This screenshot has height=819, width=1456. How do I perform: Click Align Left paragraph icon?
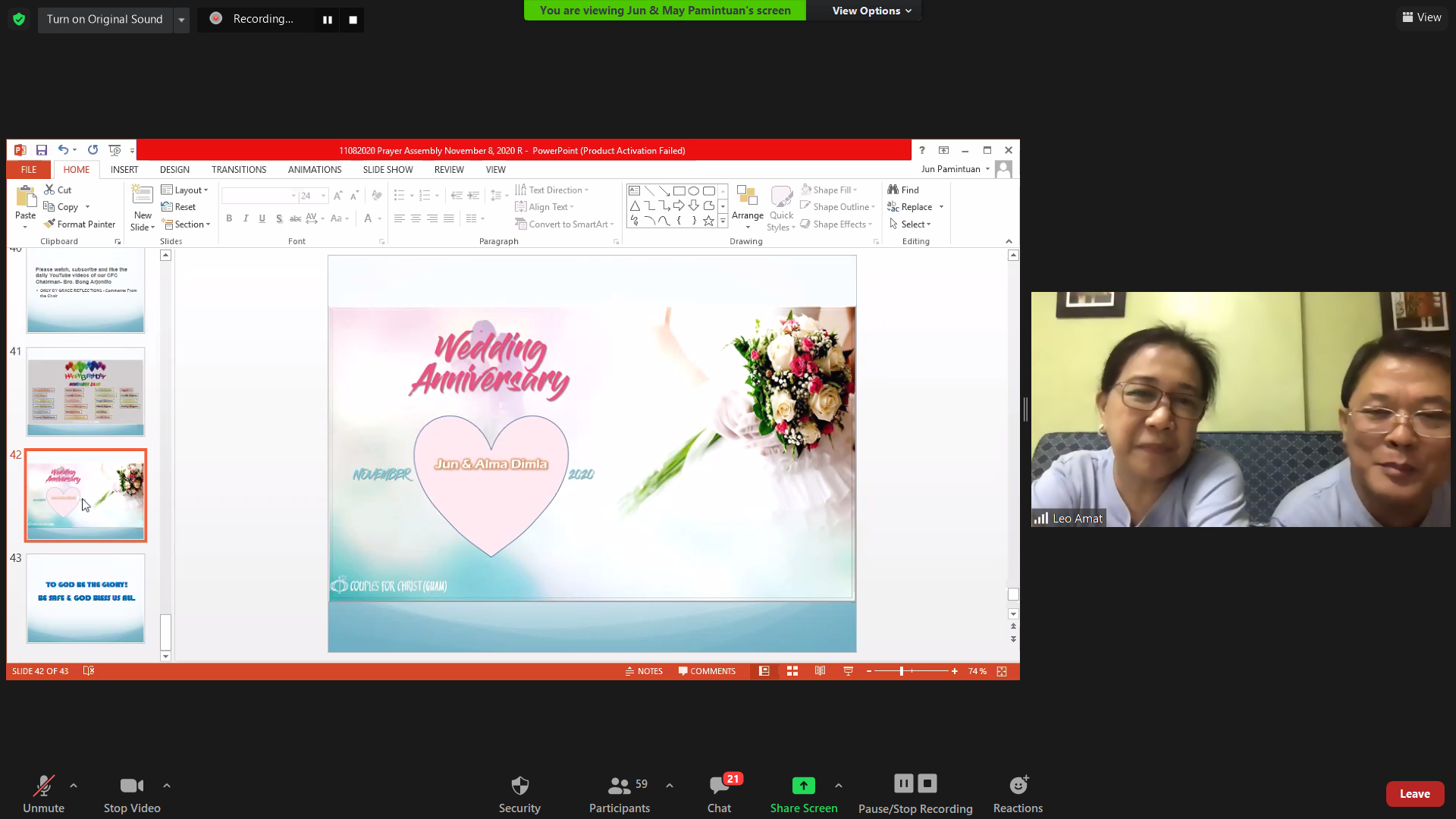tap(399, 218)
